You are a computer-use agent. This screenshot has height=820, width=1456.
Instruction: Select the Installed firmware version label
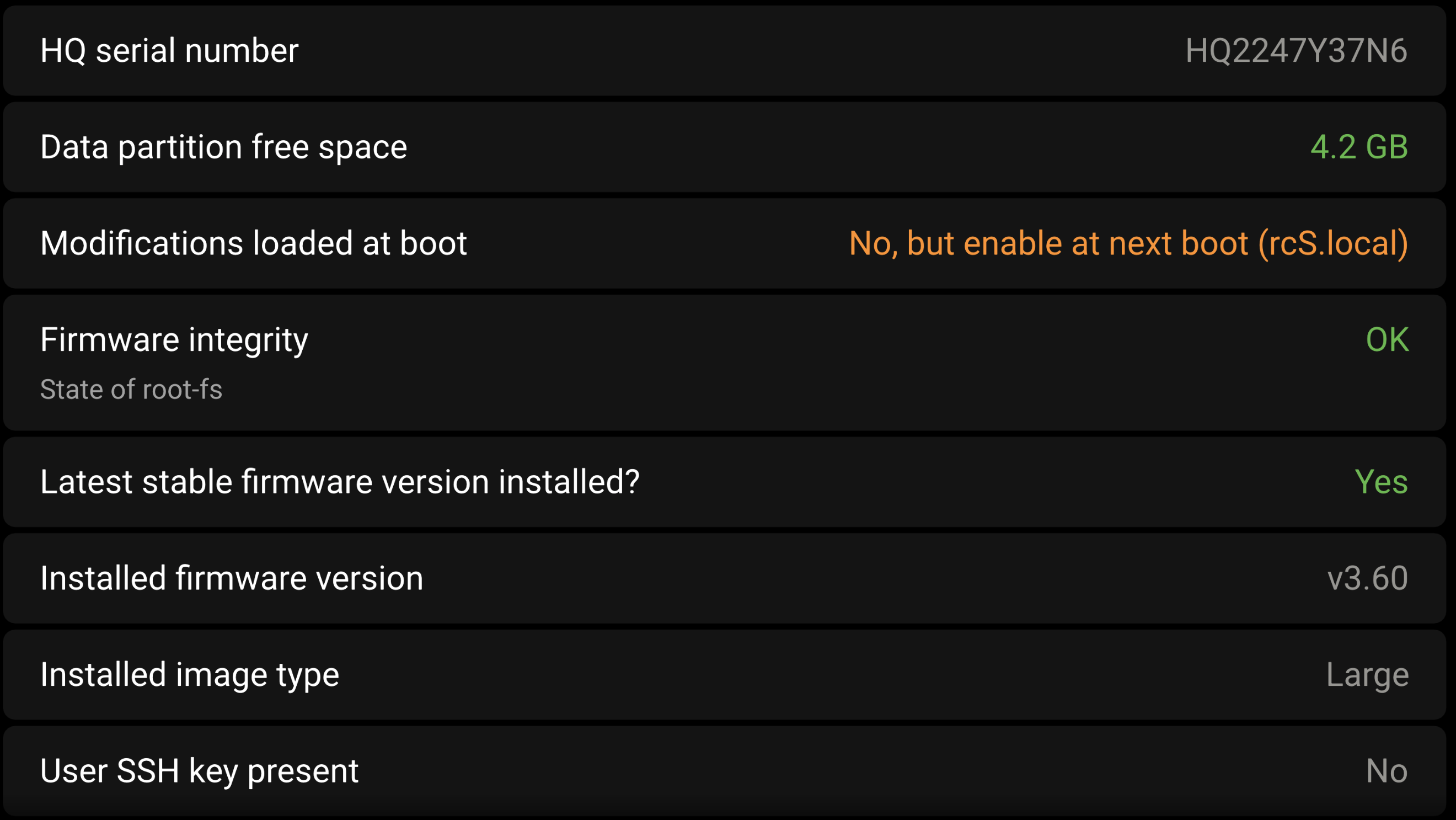click(x=231, y=578)
